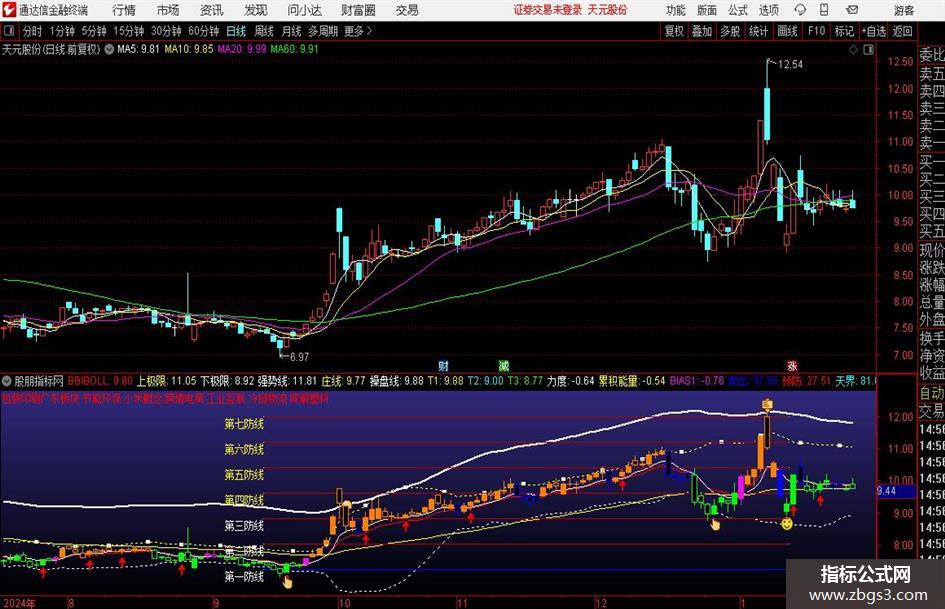The image size is (945, 609).
Task: Click the 证券交易未登录 login link
Action: (x=548, y=10)
